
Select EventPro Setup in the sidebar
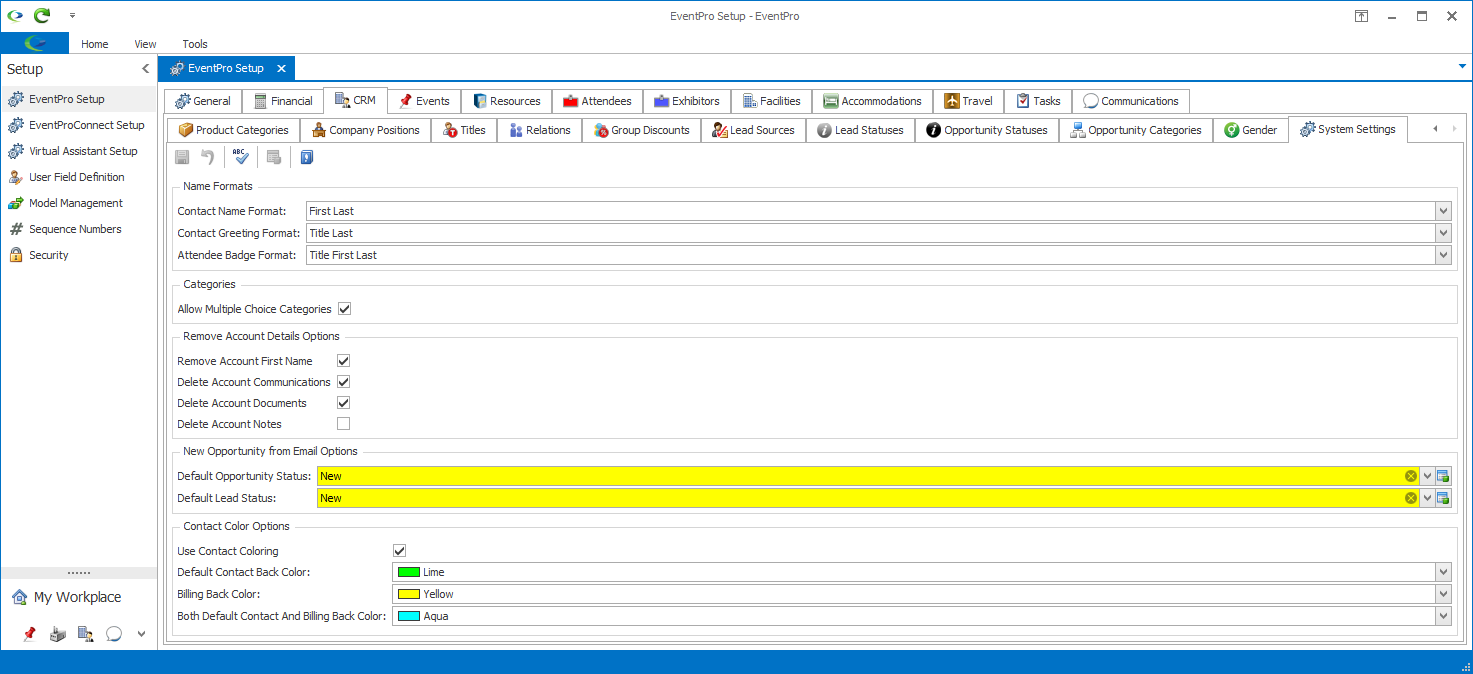click(x=78, y=99)
